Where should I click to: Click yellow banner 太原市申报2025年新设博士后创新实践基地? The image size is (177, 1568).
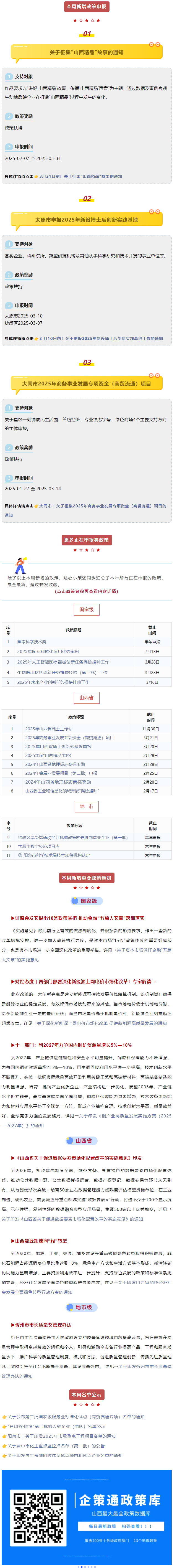[x=86, y=220]
